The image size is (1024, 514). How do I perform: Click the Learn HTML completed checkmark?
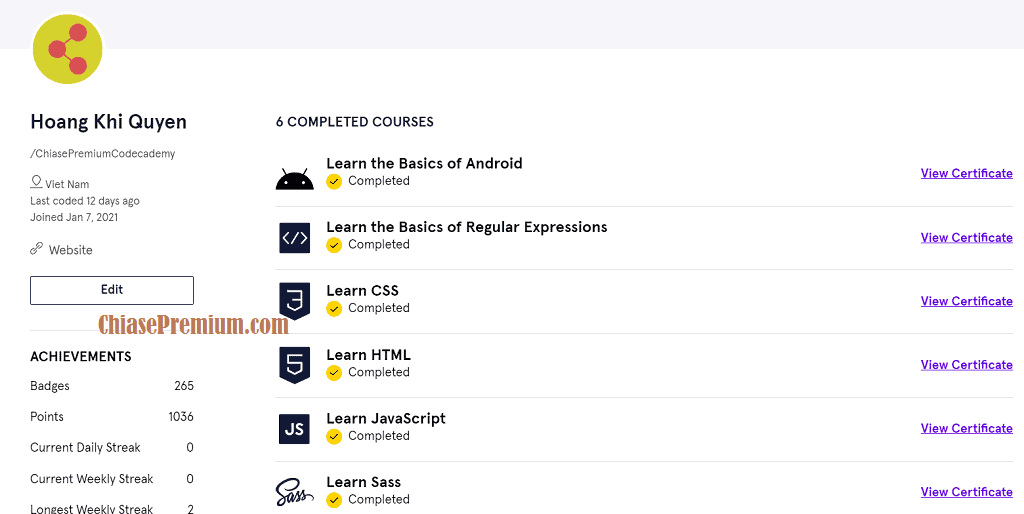coord(334,373)
